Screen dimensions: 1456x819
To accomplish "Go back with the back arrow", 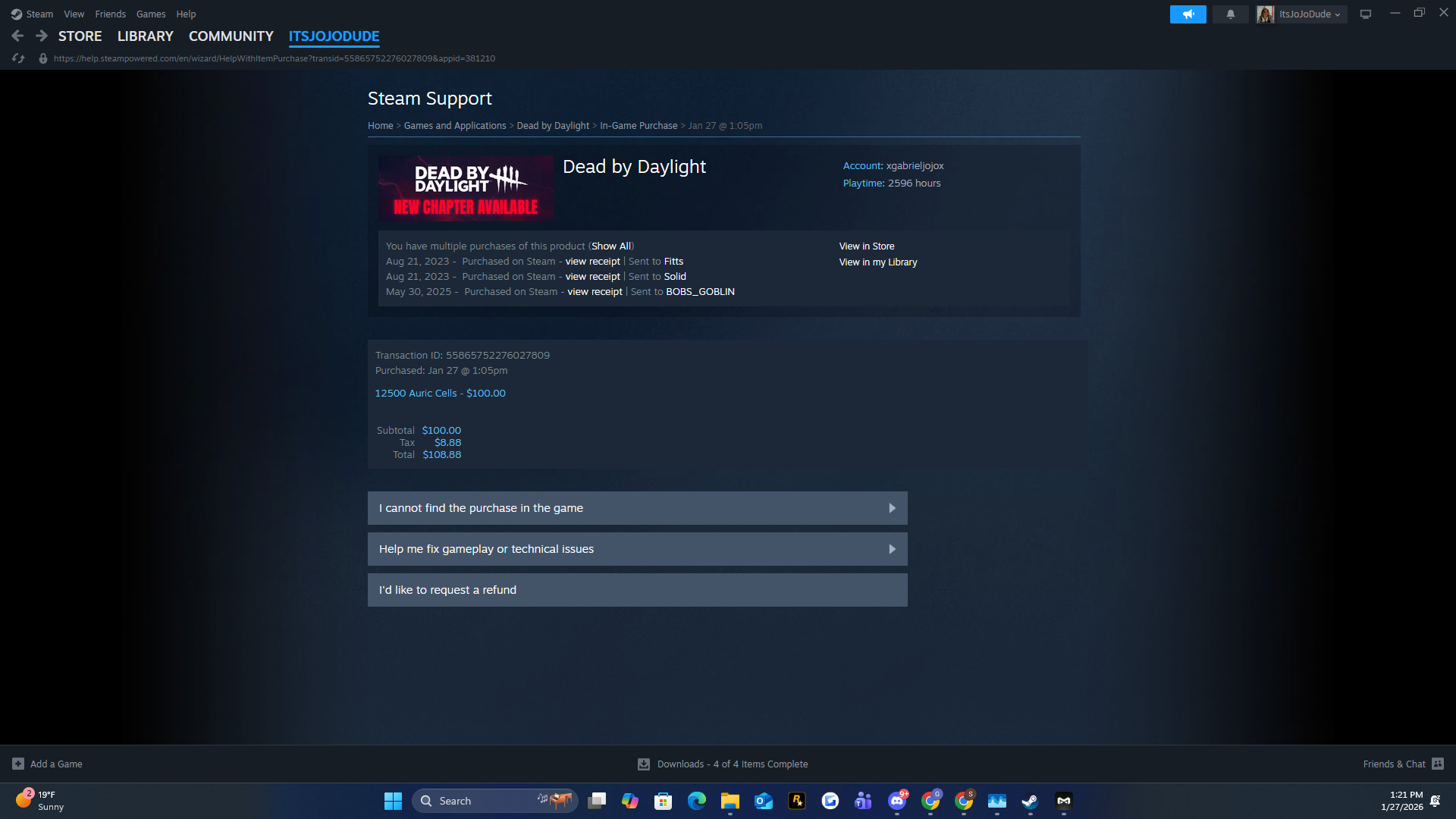I will click(x=17, y=36).
